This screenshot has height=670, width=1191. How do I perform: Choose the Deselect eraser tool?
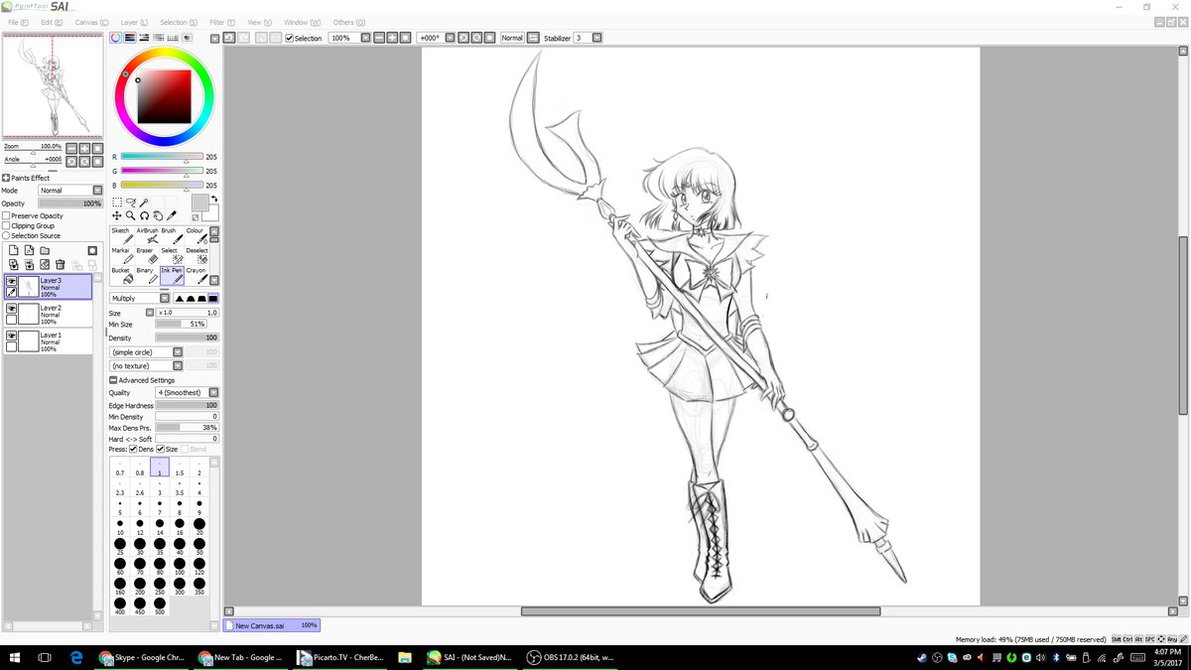[x=197, y=255]
